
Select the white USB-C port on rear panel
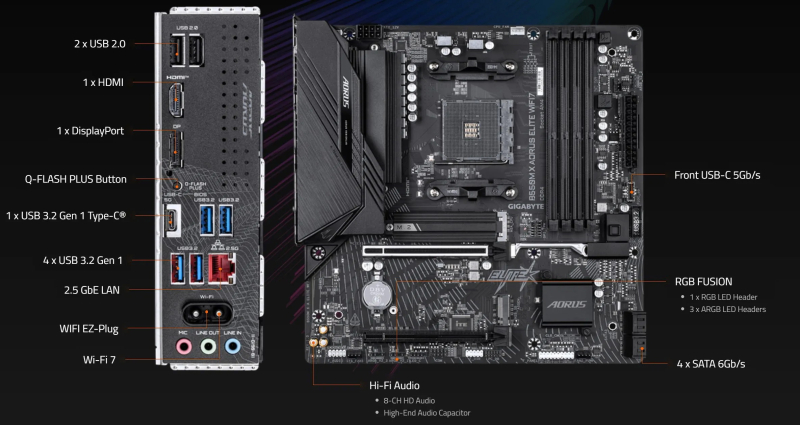click(173, 220)
